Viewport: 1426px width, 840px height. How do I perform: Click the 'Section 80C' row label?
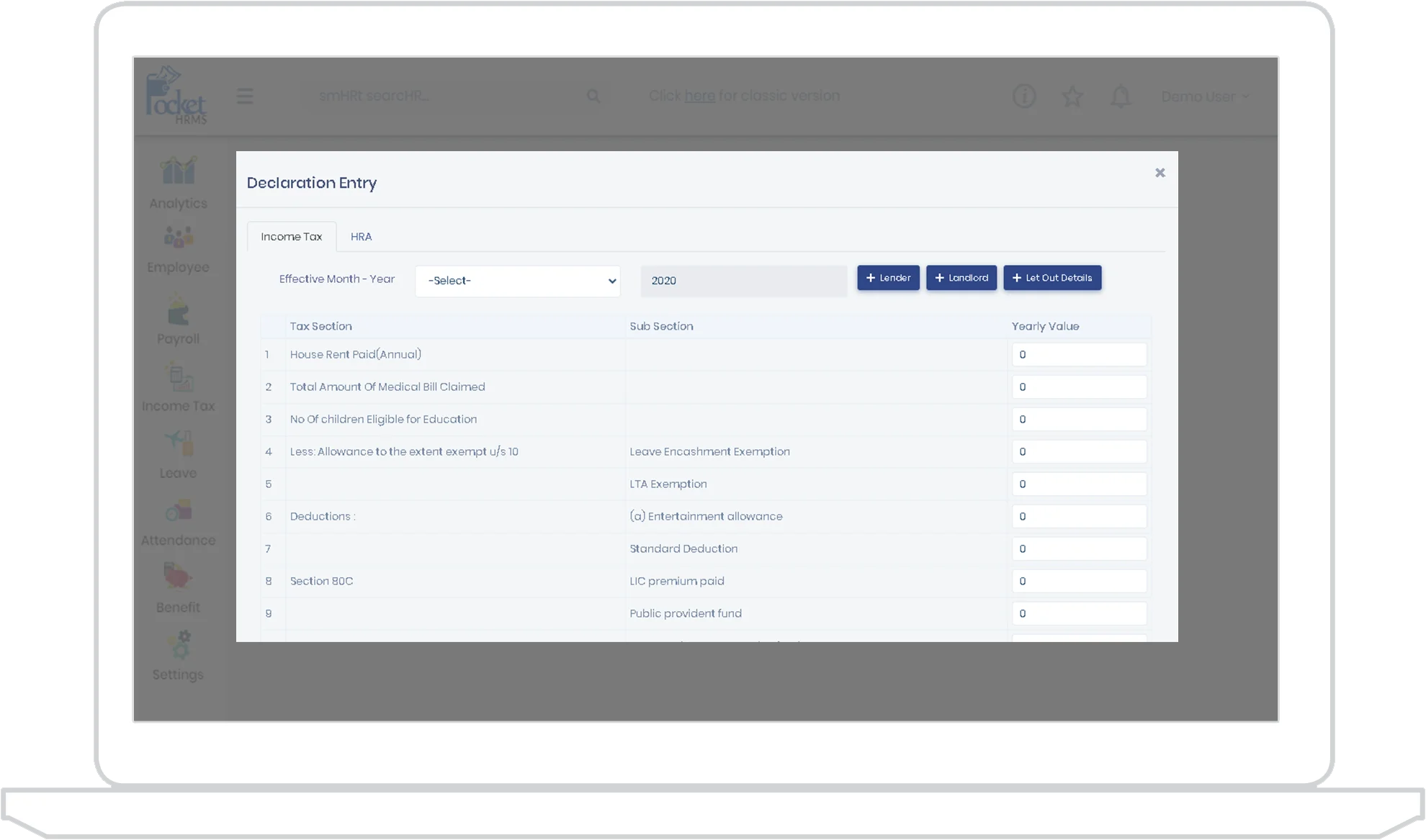coord(321,582)
